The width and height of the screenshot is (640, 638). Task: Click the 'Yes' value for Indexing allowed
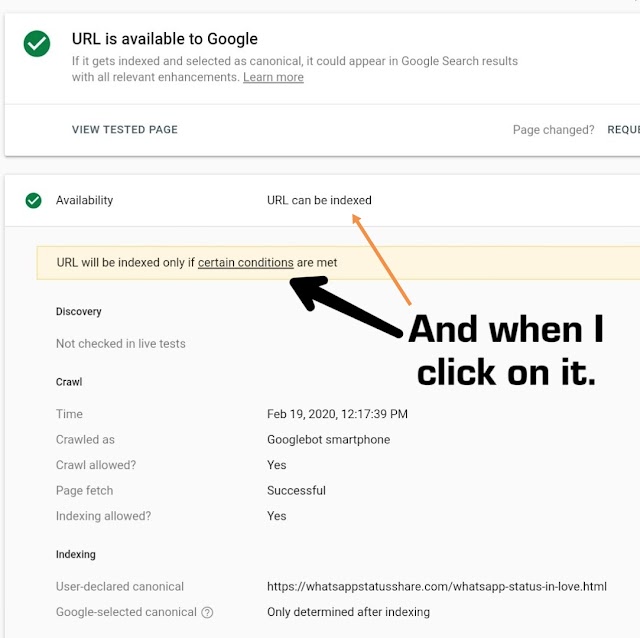tap(277, 516)
